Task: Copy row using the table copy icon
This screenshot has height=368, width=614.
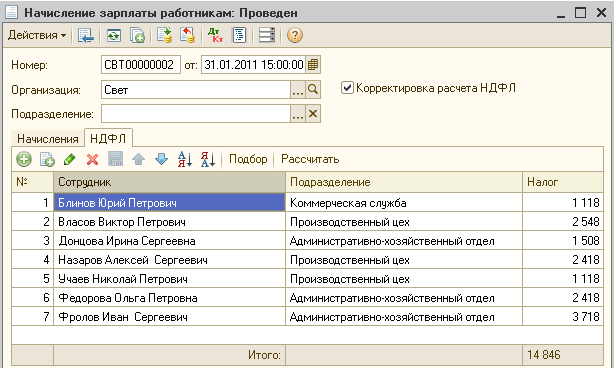Action: [47, 159]
